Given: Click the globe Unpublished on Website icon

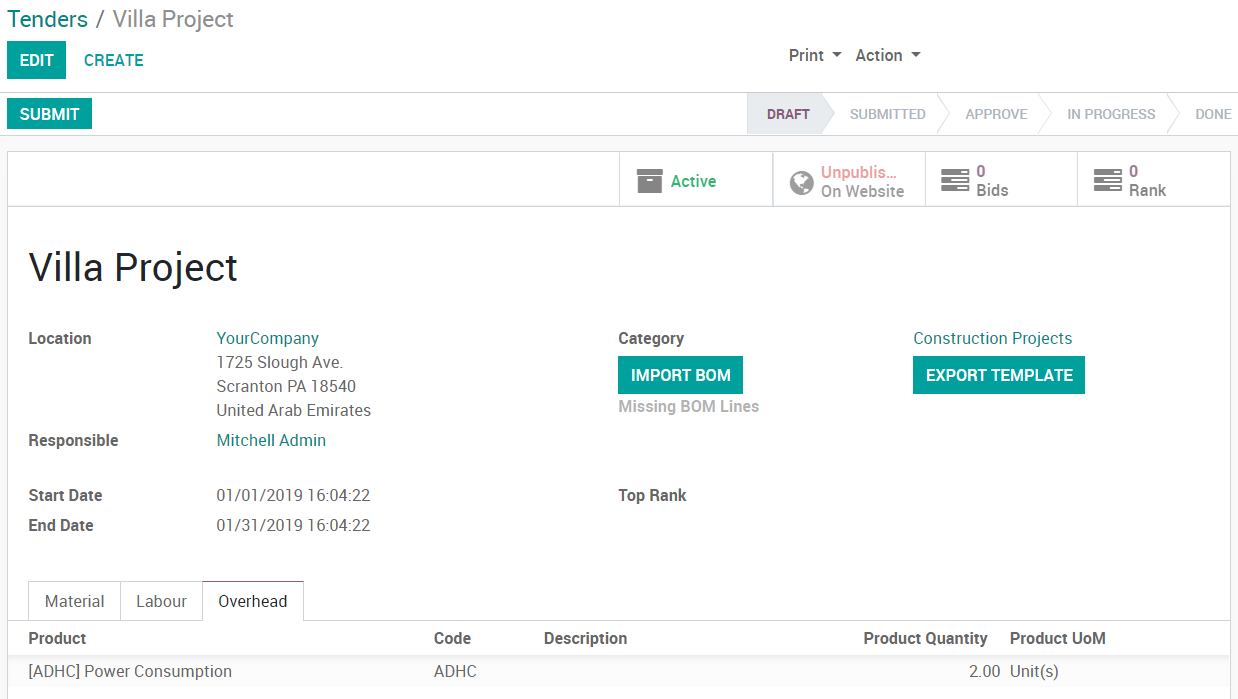Looking at the screenshot, I should point(801,182).
